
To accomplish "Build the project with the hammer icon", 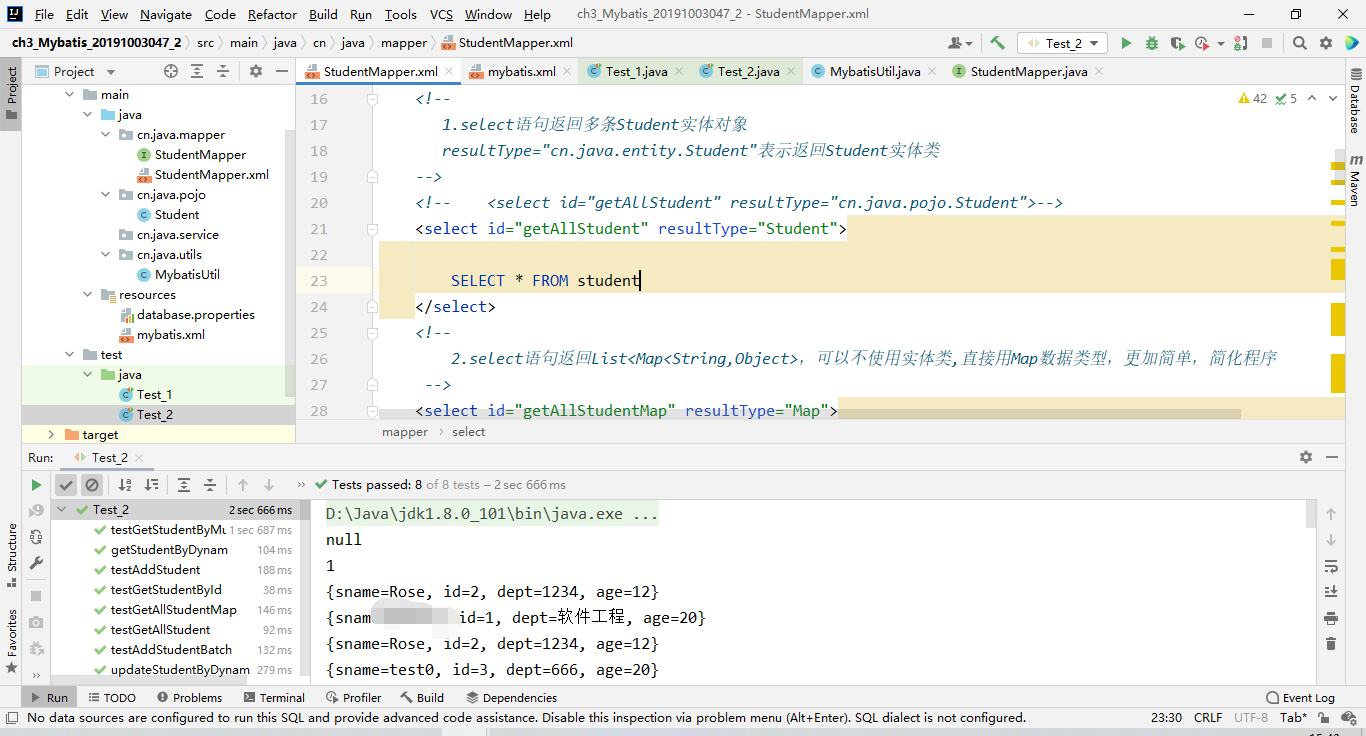I will tap(997, 43).
